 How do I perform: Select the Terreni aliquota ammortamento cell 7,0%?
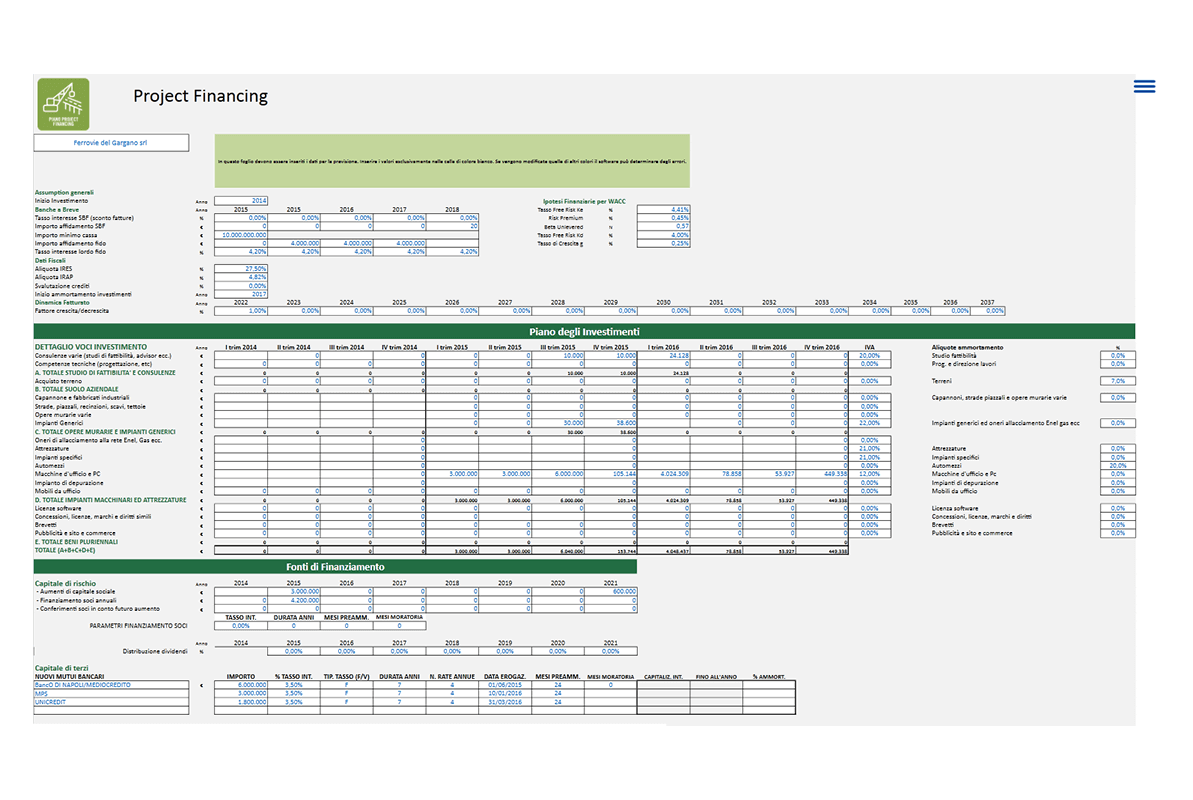(1118, 381)
